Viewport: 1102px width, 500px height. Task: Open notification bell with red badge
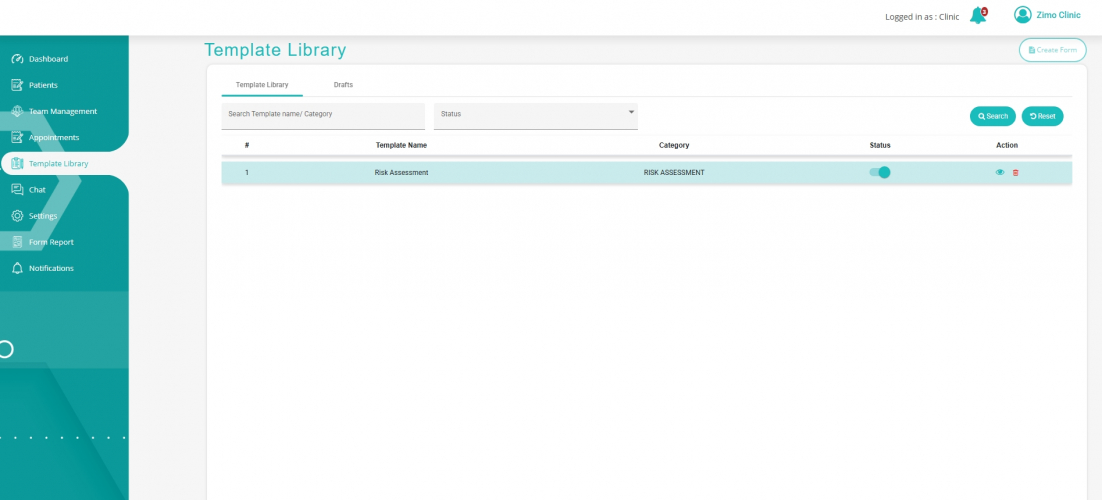click(978, 15)
